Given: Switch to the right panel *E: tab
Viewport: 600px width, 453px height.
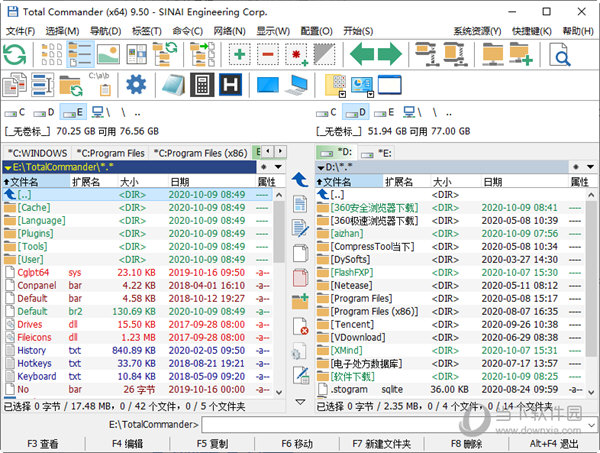Looking at the screenshot, I should (377, 153).
